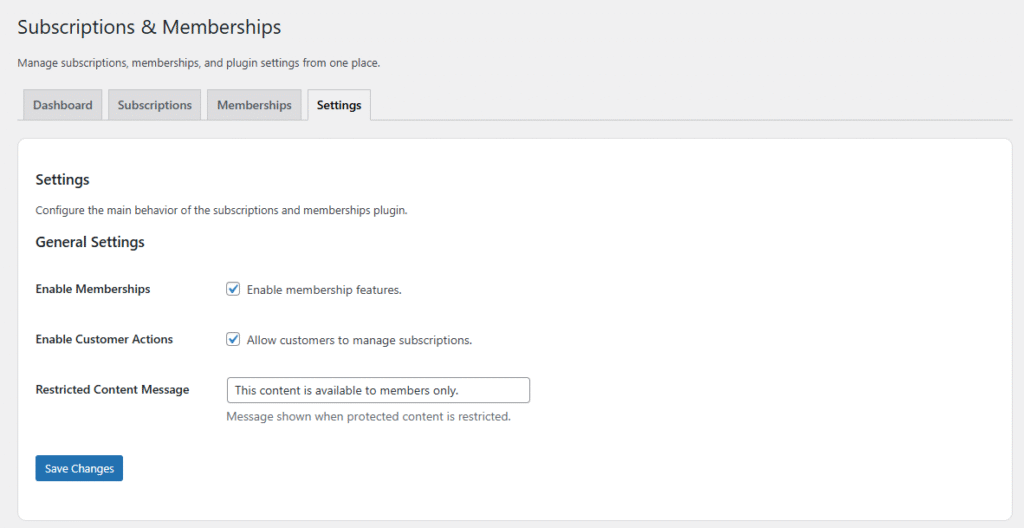Click the 'Settings' heading inside the panel
1024x528 pixels.
coord(62,180)
